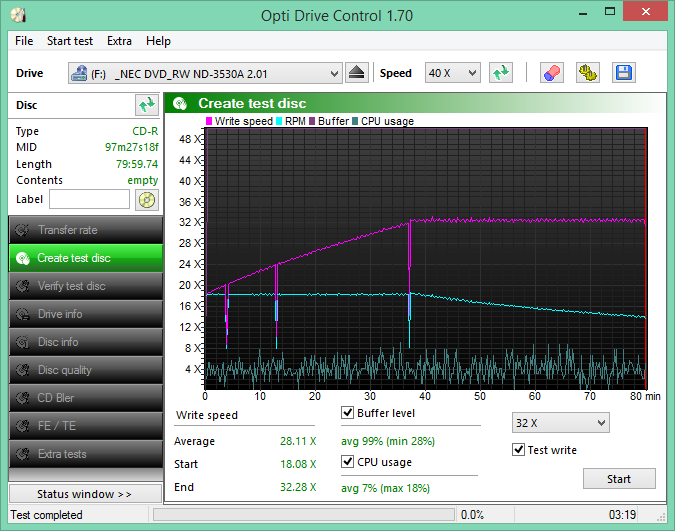Screen dimensions: 675x531
Task: Open the Transfer rate panel
Action: click(86, 230)
